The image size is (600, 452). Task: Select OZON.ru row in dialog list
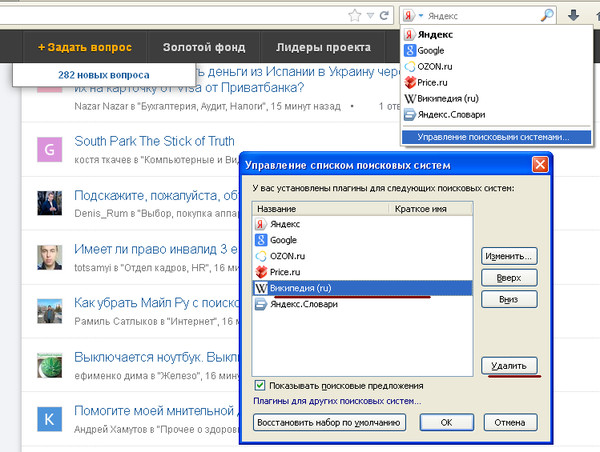[363, 256]
